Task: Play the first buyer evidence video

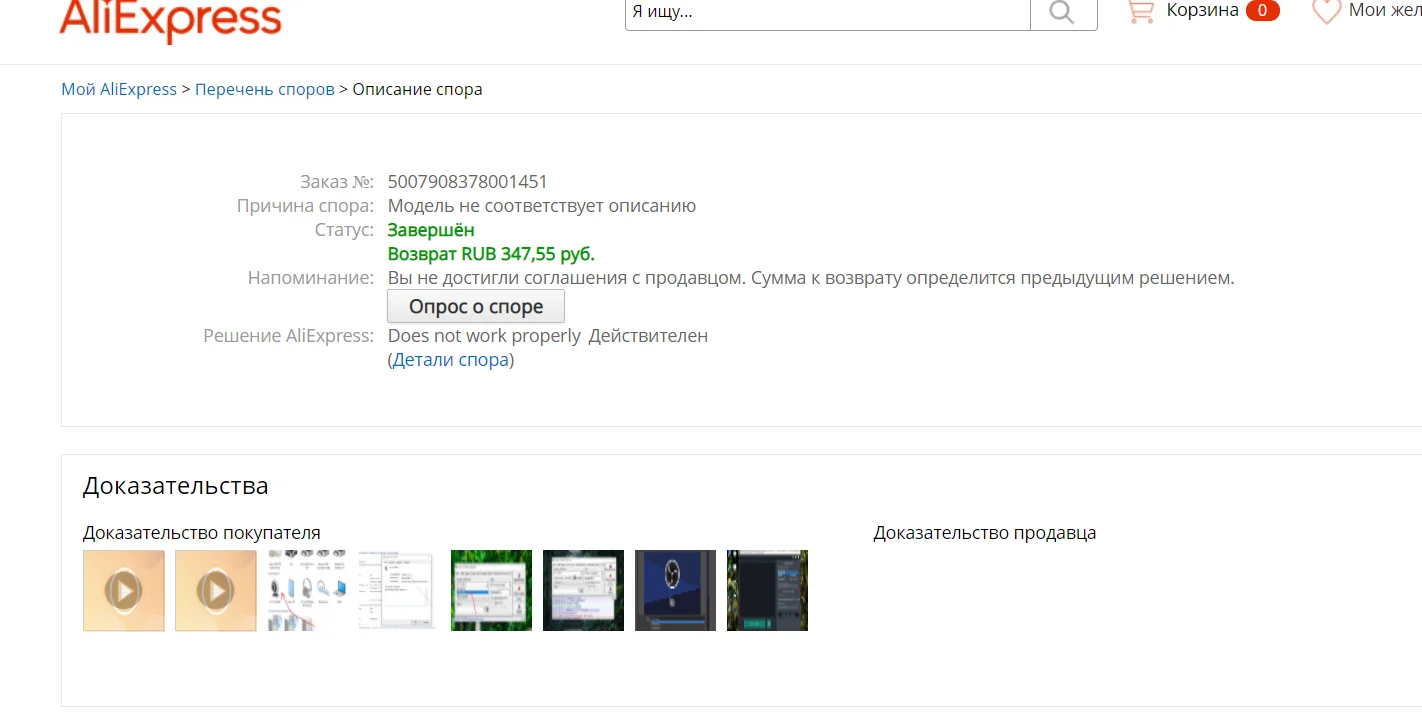Action: coord(124,591)
